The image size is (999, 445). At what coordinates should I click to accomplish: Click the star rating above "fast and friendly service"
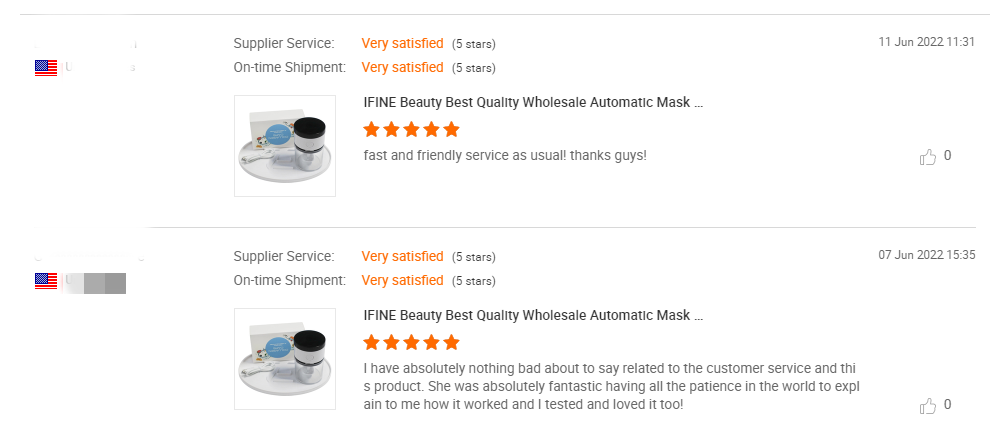(x=411, y=130)
